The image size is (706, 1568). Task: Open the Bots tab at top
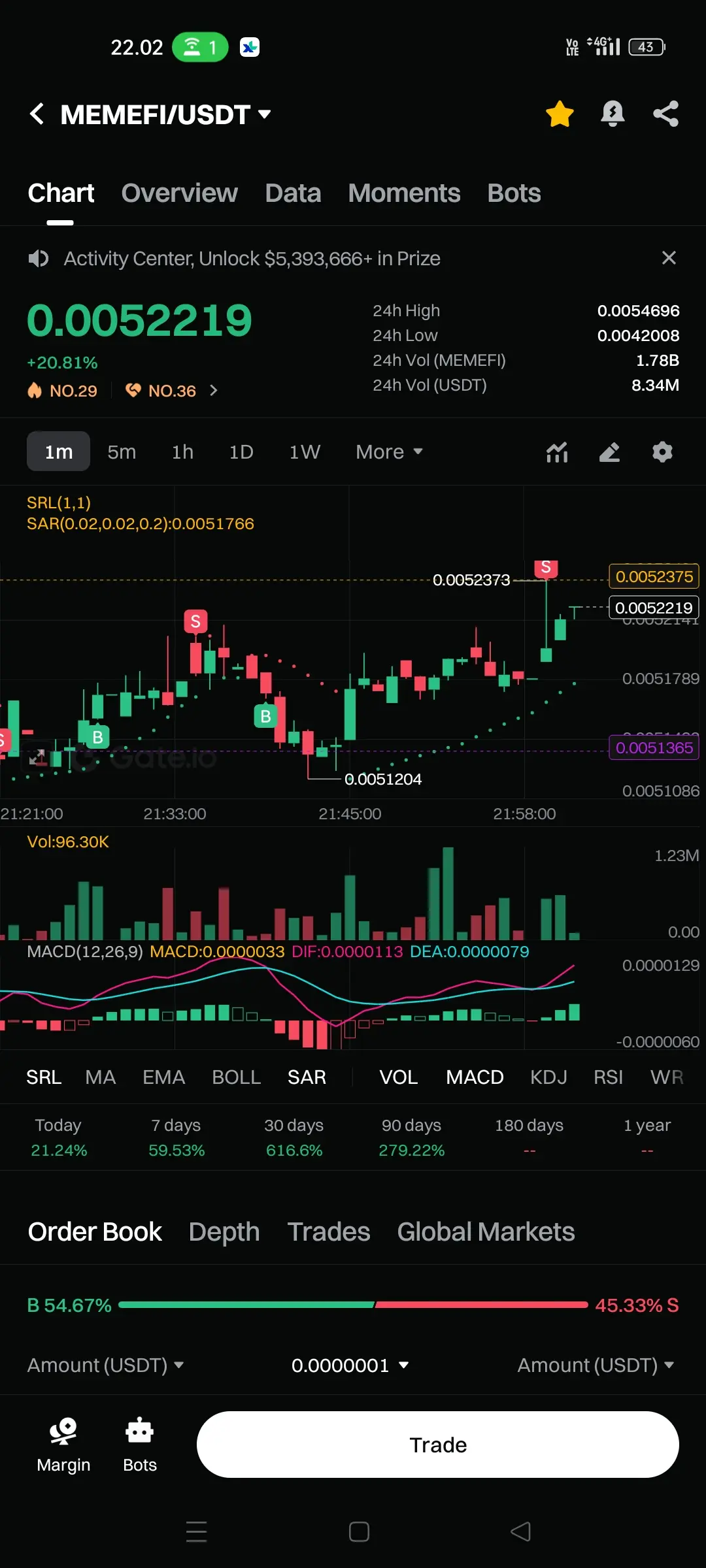(x=514, y=193)
